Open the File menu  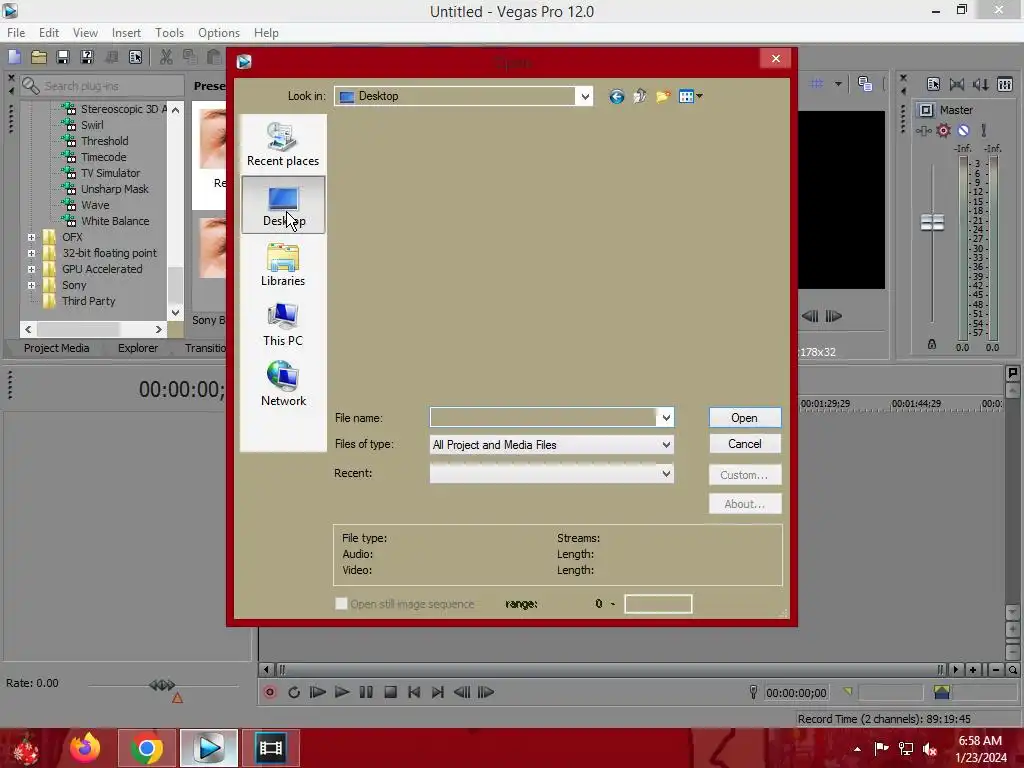click(16, 33)
